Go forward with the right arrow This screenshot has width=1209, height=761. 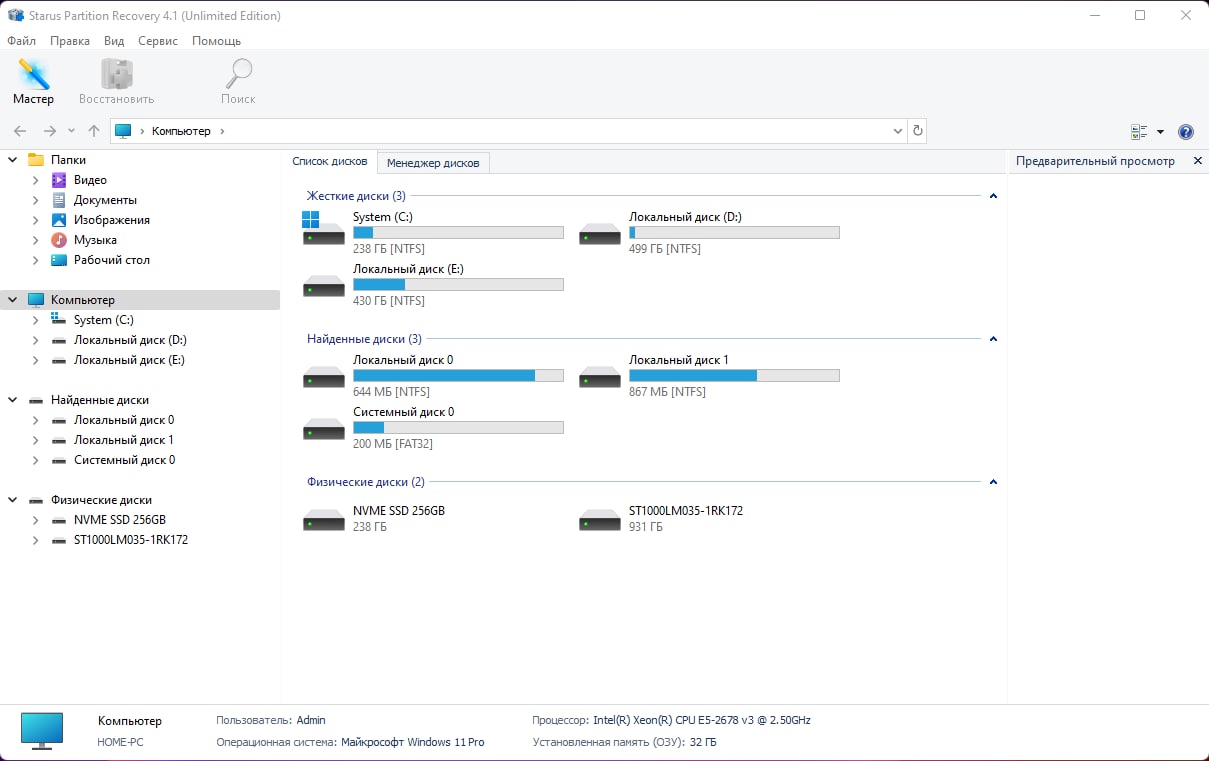49,131
